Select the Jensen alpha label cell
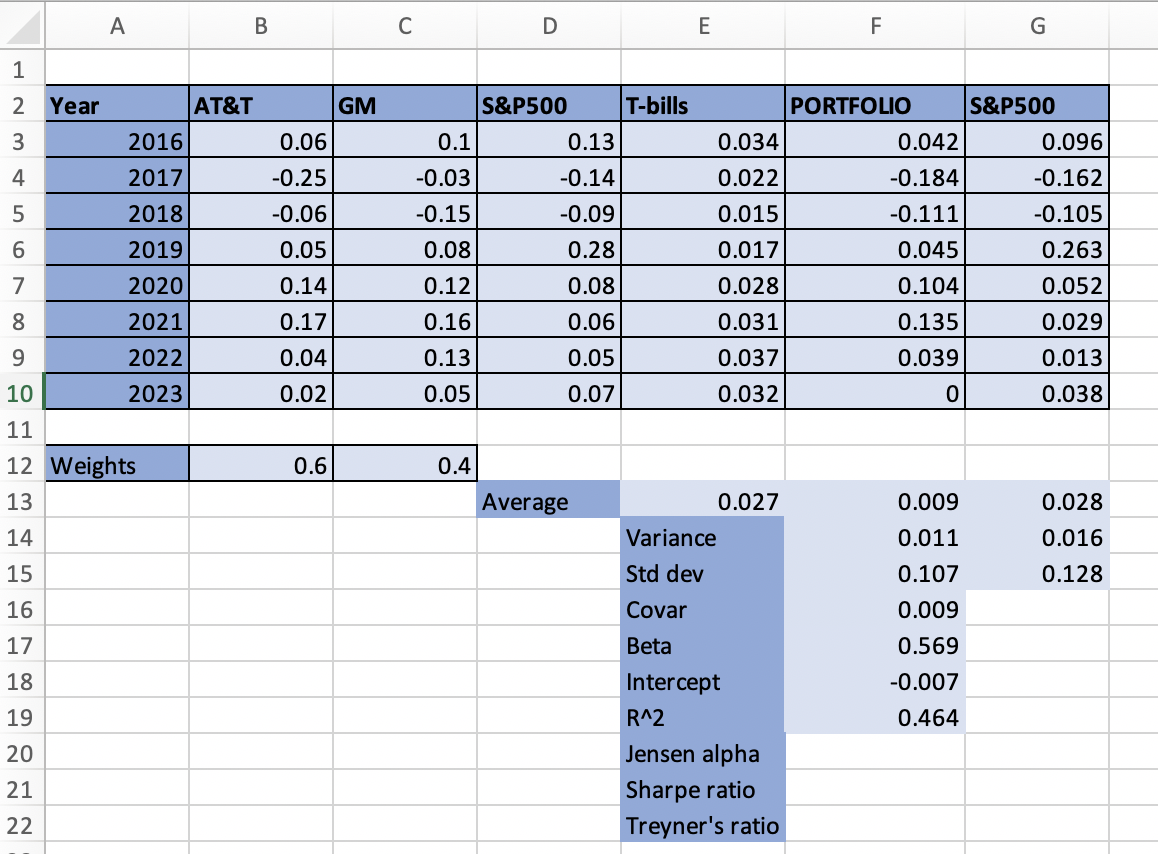1158x854 pixels. tap(703, 753)
